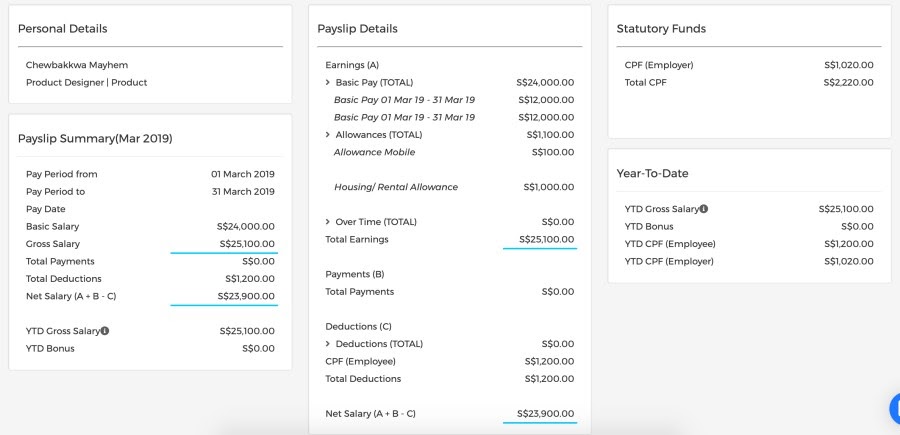Expand Over Time (TOTAL) details
This screenshot has height=435, width=900.
tap(328, 222)
